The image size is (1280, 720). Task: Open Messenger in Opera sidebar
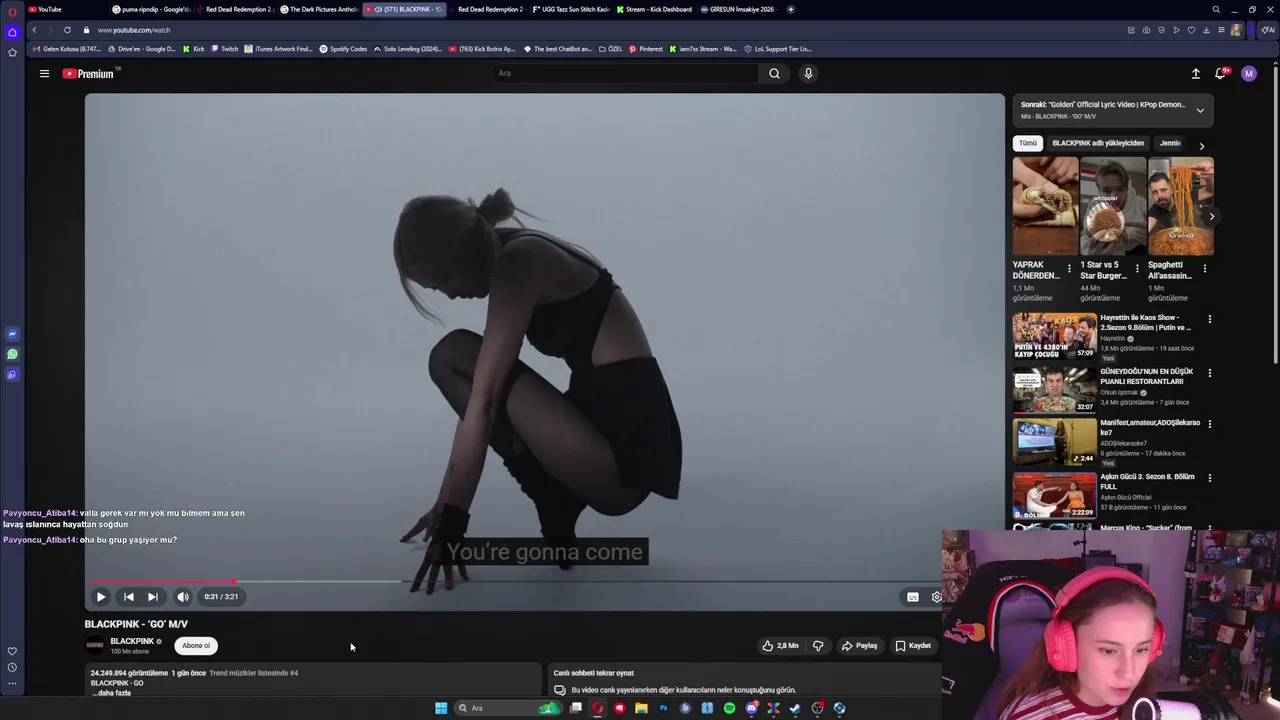pyautogui.click(x=12, y=334)
